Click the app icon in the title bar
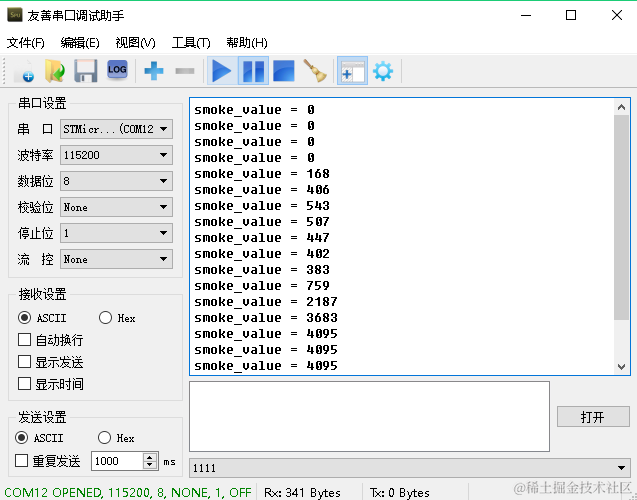The width and height of the screenshot is (637, 500). [15, 15]
